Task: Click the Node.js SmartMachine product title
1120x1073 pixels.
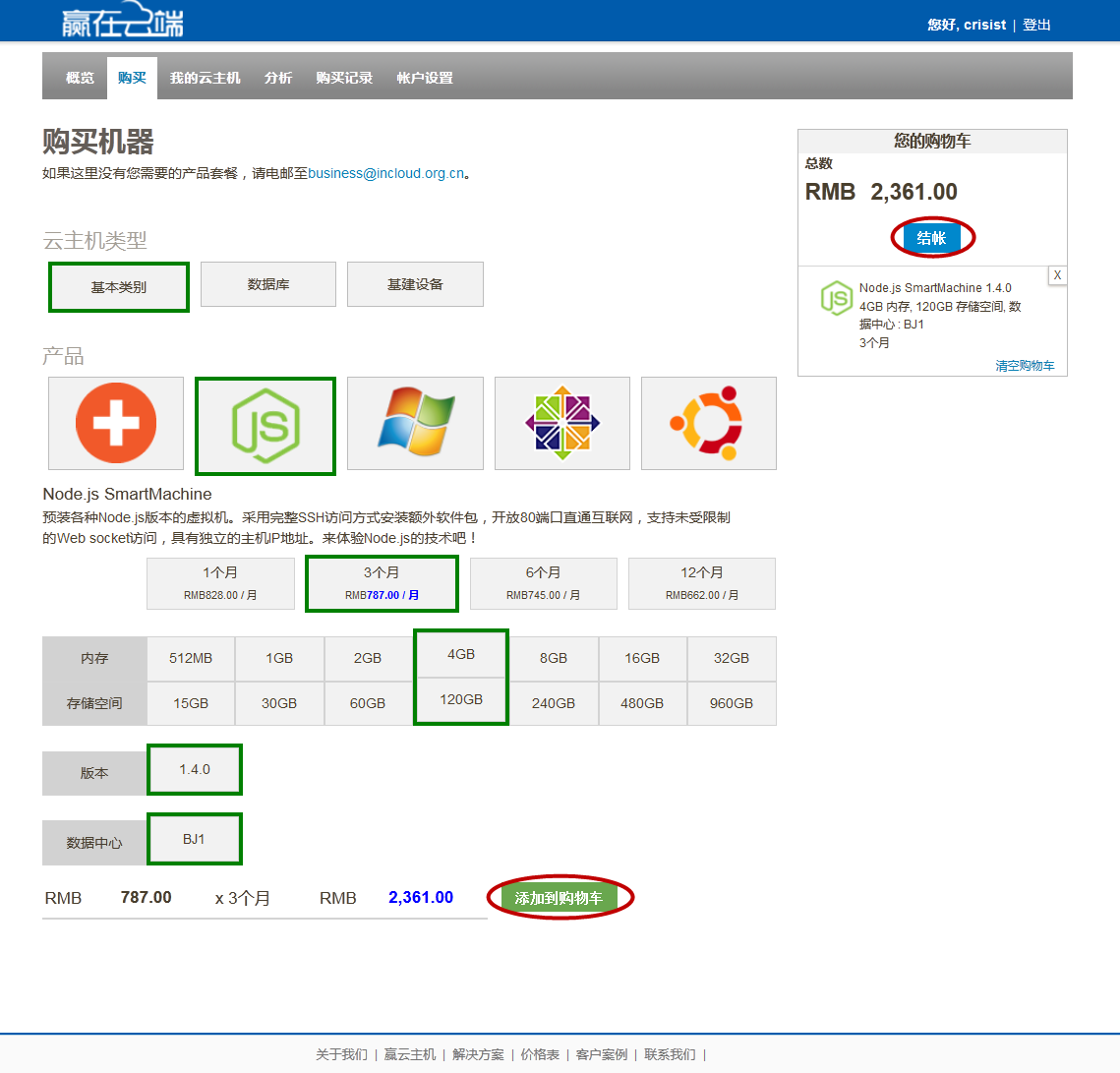Action: (x=127, y=494)
